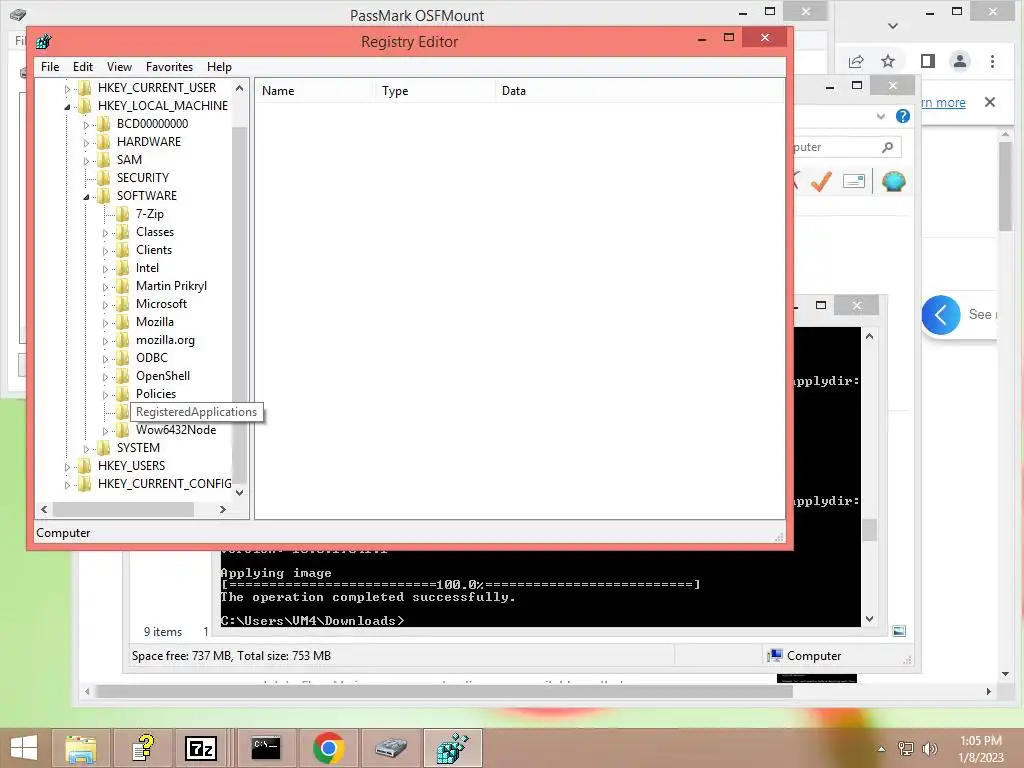Click the blue back arrow circle button
Viewport: 1024px width, 768px height.
[940, 315]
